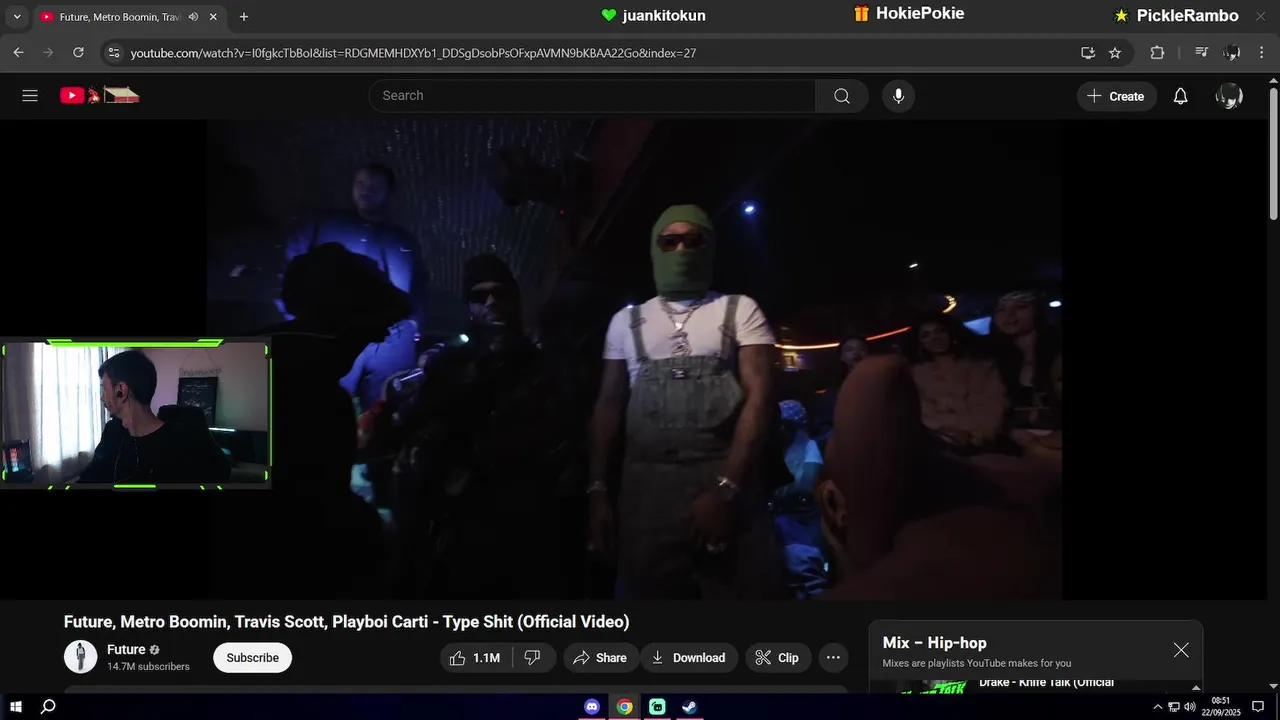Image resolution: width=1280 pixels, height=720 pixels.
Task: Open the tab search dropdown arrow
Action: tap(16, 17)
